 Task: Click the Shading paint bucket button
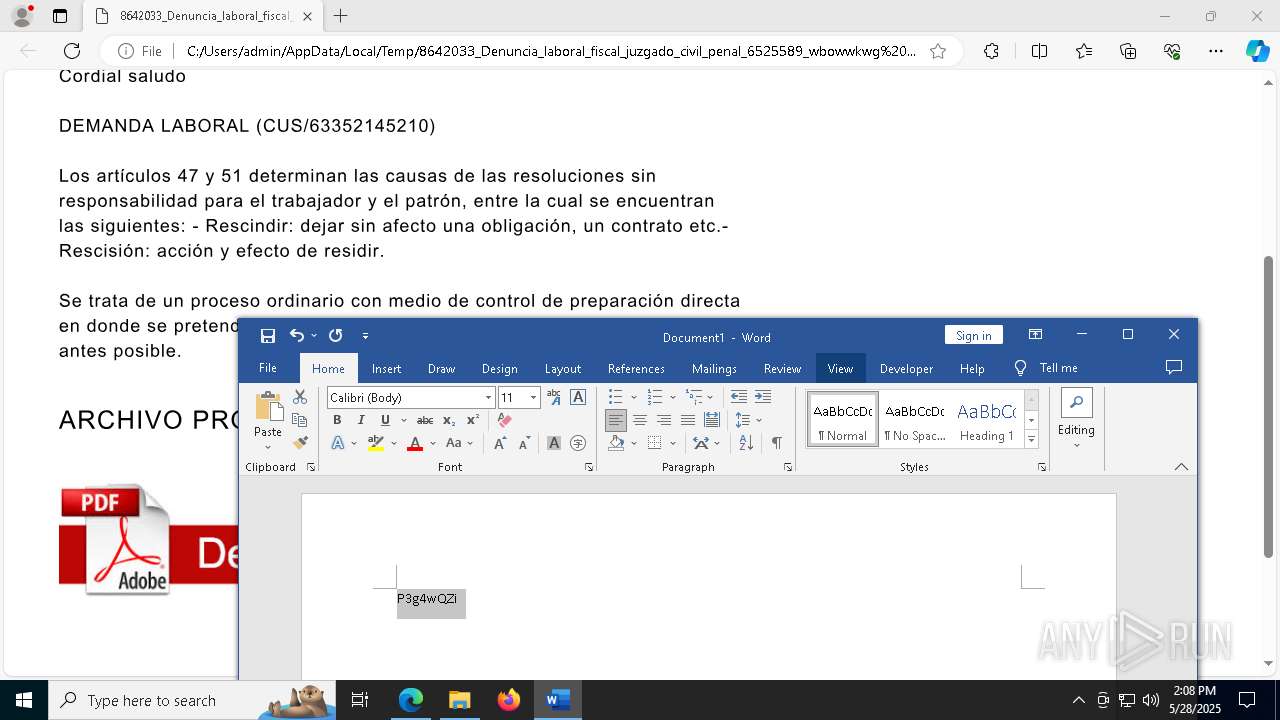click(616, 443)
